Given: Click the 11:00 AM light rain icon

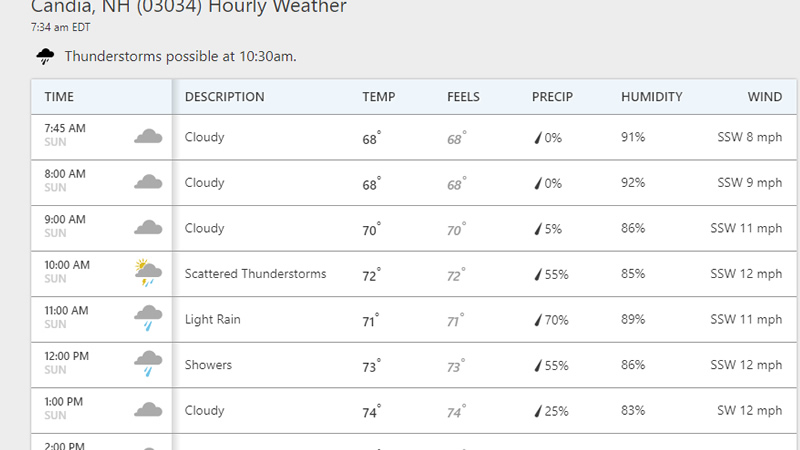Looking at the screenshot, I should click(148, 319).
